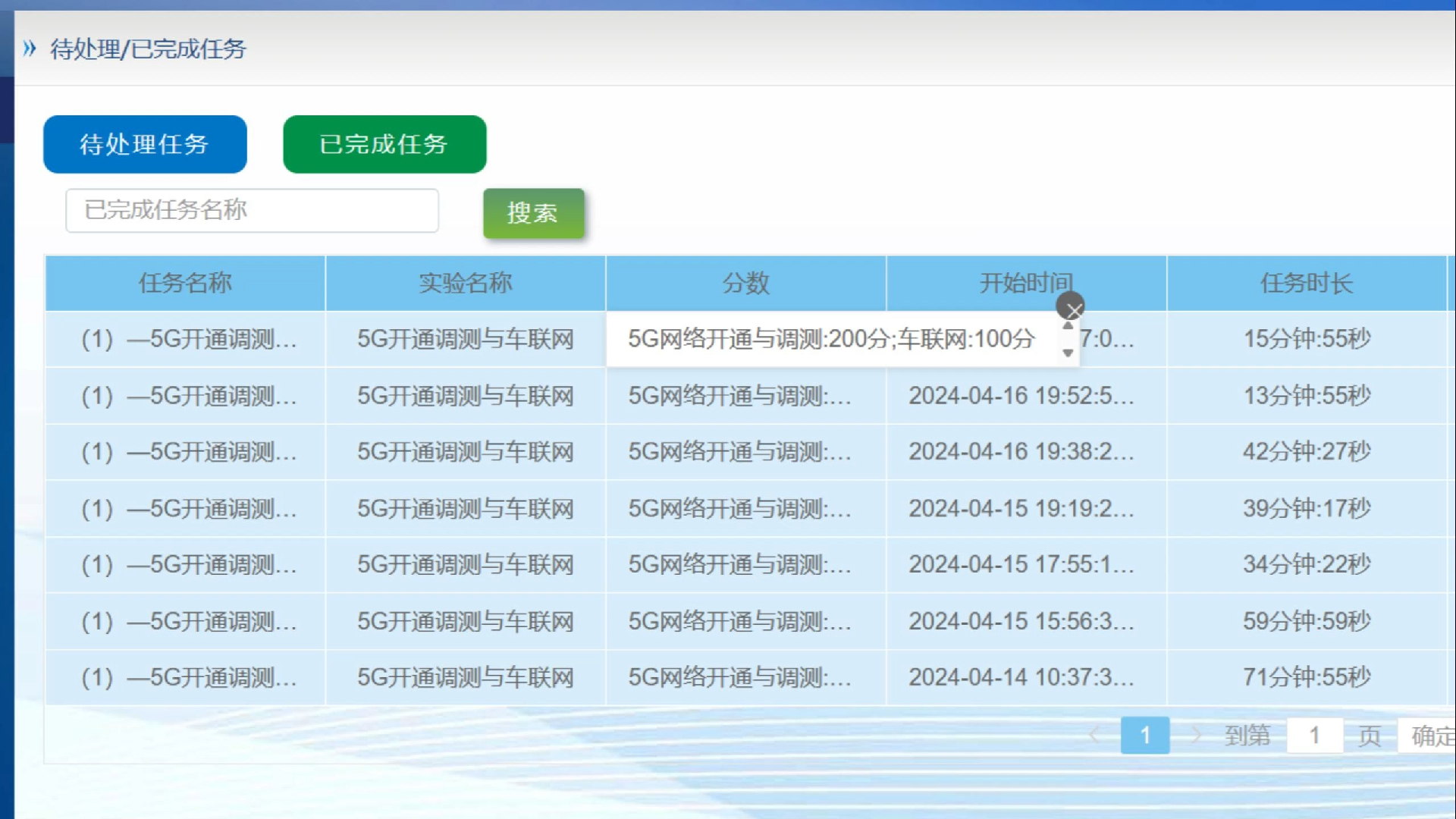Select duration cell 59分钟:59秒
This screenshot has width=1456, height=819.
tap(1307, 621)
